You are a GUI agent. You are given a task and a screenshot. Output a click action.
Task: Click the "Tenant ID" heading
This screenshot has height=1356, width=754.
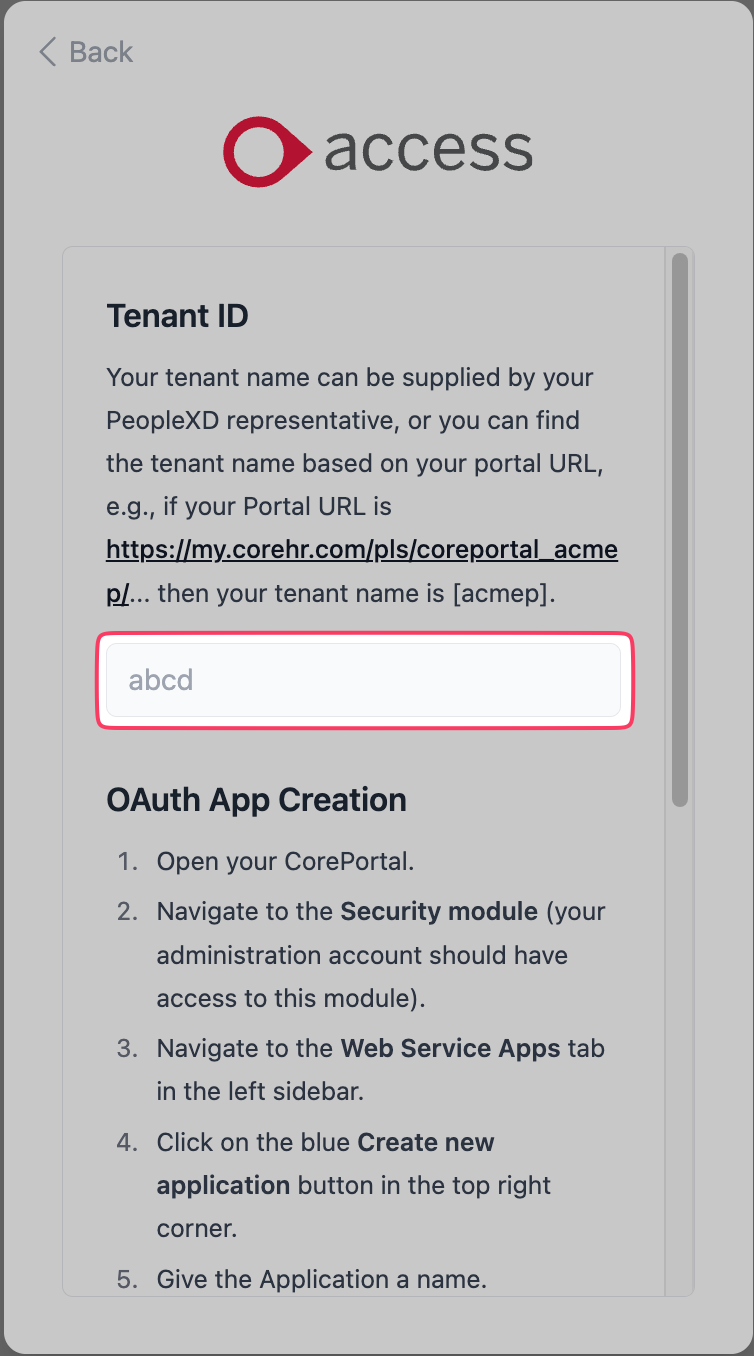[177, 316]
